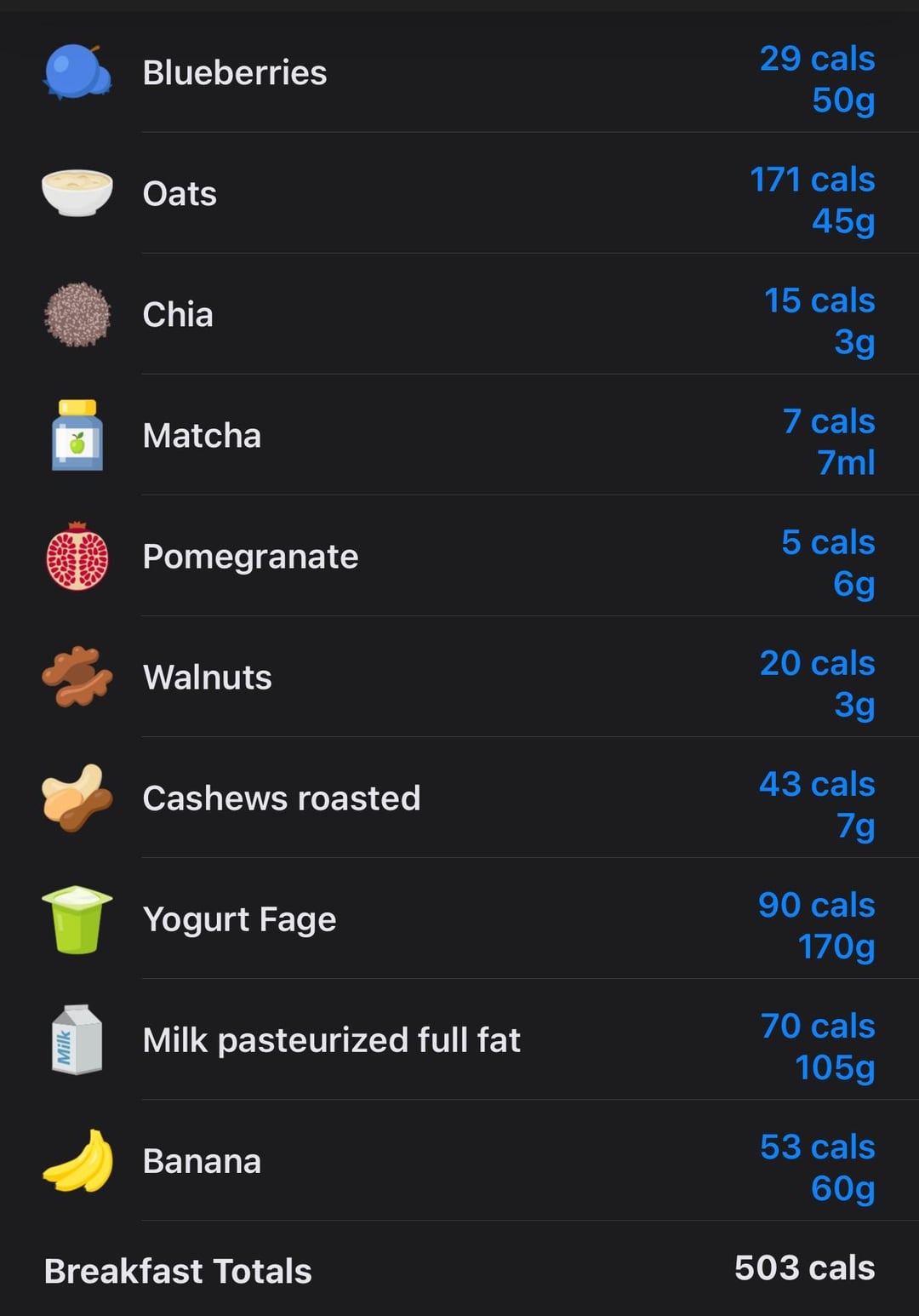This screenshot has width=919, height=1316.
Task: Select the Cashews roasted icon
Action: (x=77, y=798)
